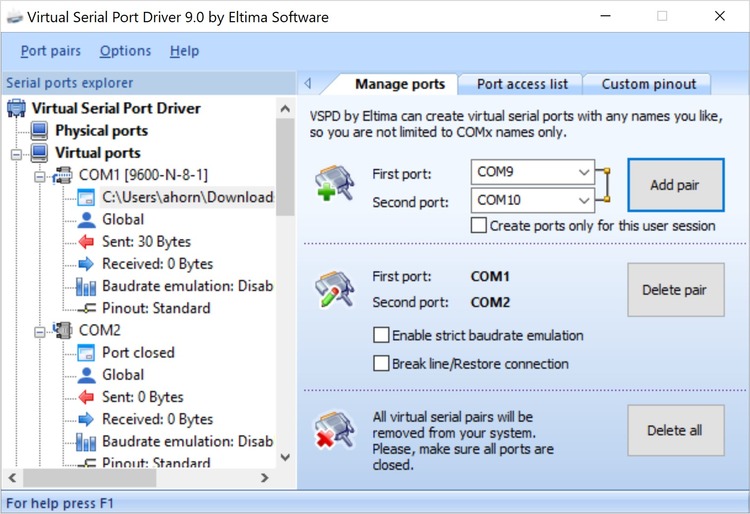Viewport: 750px width, 514px height.
Task: Click the user icon next to Global under COM1
Action: [x=86, y=219]
